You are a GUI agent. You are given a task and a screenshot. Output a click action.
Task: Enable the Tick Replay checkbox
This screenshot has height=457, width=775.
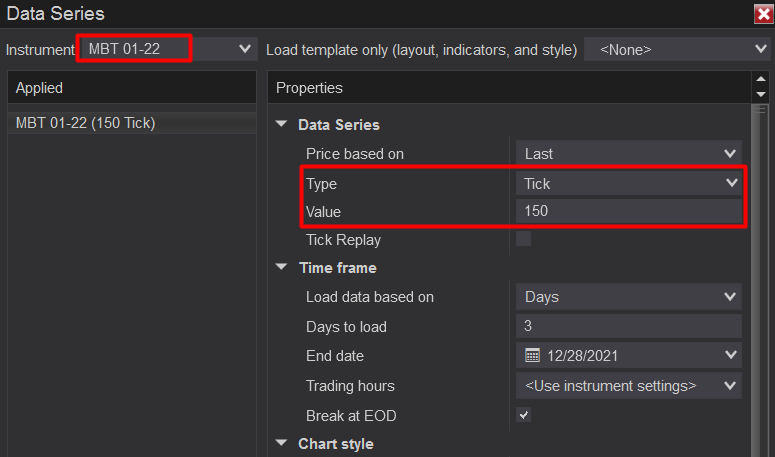tap(523, 239)
